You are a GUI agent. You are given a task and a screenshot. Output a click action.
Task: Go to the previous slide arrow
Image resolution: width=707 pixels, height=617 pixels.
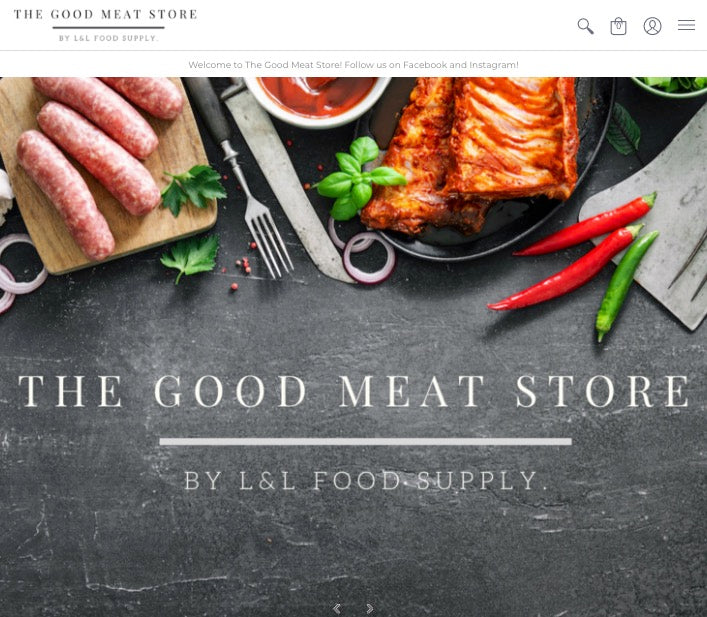pos(336,609)
